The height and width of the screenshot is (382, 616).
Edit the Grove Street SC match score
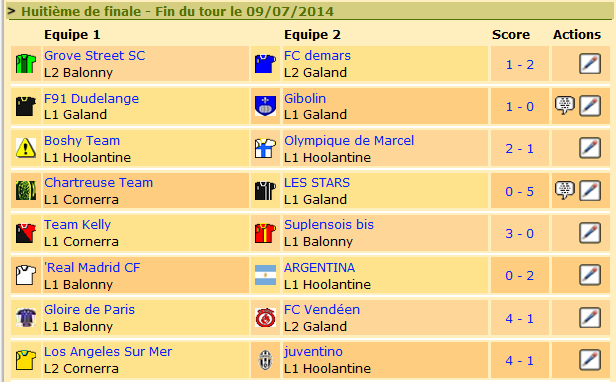coord(590,64)
